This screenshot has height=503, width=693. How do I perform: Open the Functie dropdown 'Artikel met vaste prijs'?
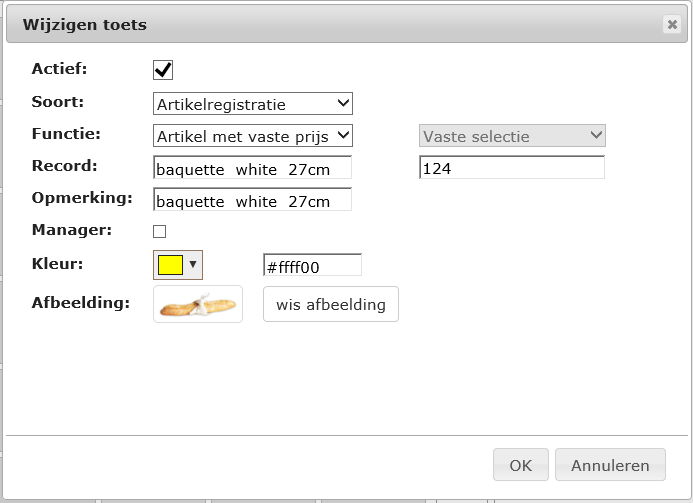(x=253, y=136)
